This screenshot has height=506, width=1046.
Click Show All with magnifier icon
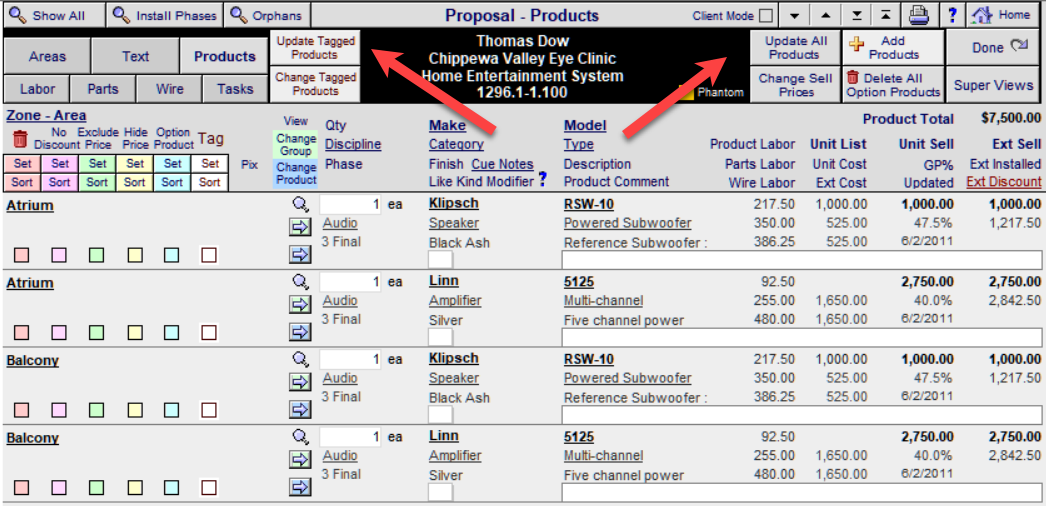(53, 15)
